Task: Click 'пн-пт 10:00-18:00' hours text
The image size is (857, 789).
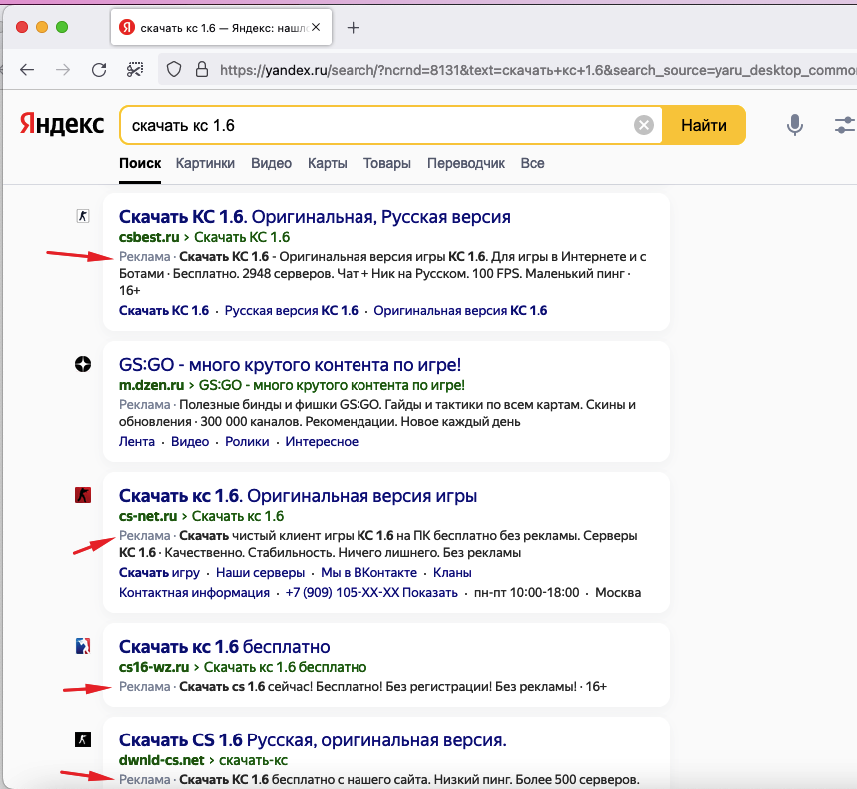Action: click(x=526, y=593)
